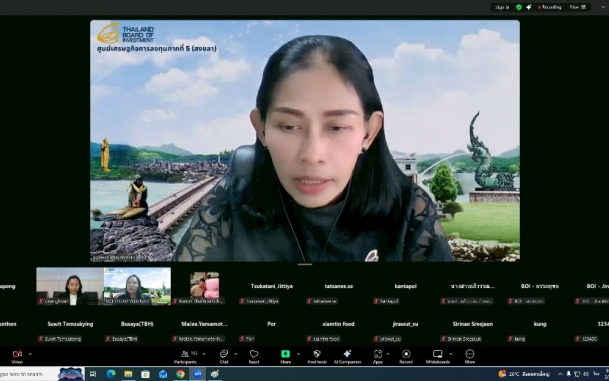Select the thumbnail of woman in white shirt
The width and height of the screenshot is (609, 381).
(70, 286)
